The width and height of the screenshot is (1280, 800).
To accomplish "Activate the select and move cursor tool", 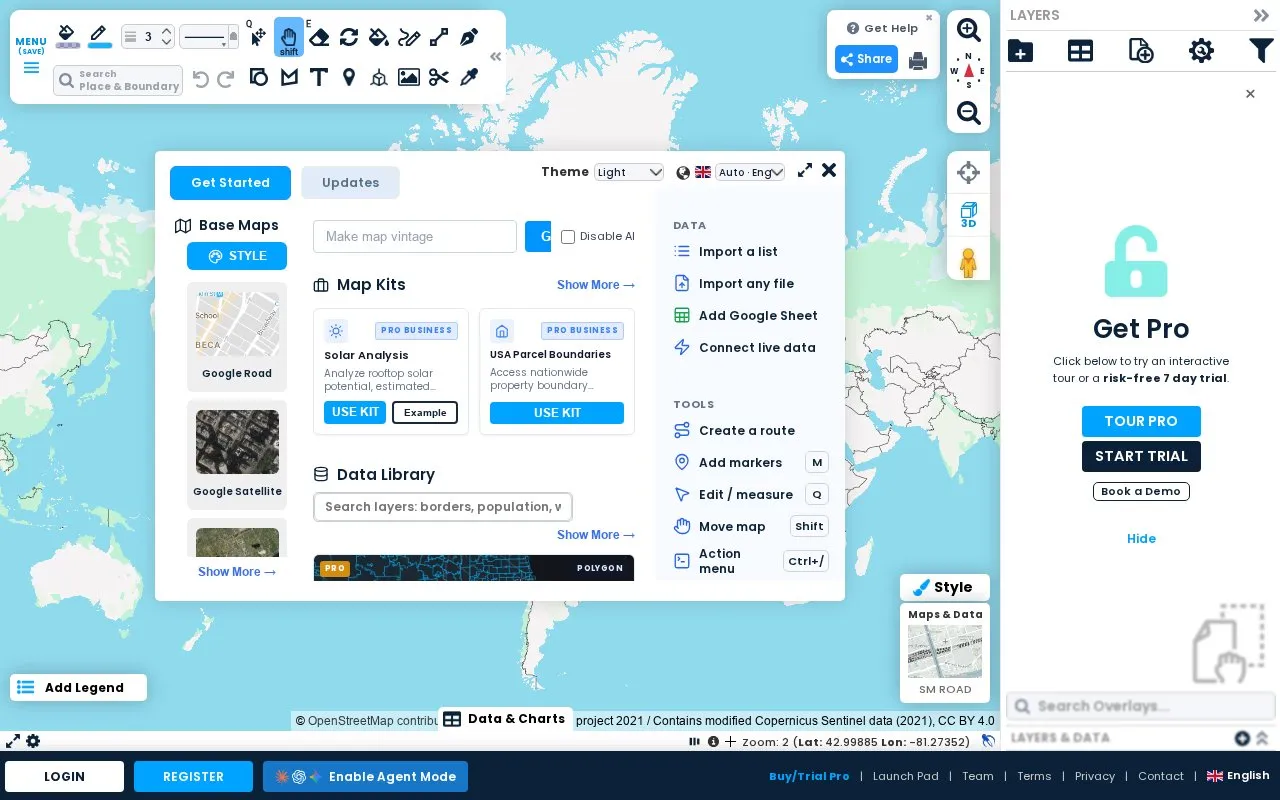I will point(258,37).
